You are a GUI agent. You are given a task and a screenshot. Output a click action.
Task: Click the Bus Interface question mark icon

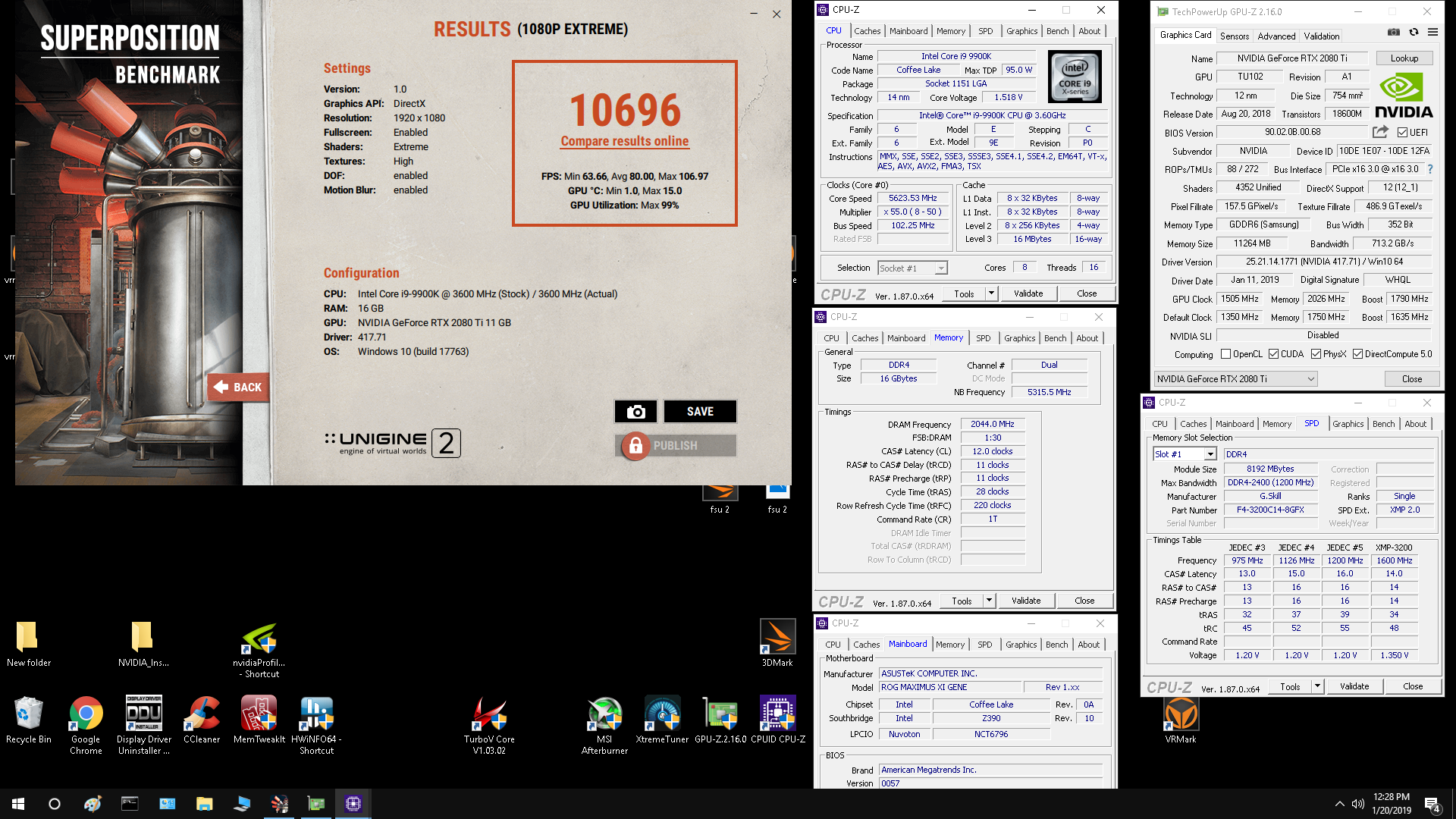pyautogui.click(x=1430, y=169)
